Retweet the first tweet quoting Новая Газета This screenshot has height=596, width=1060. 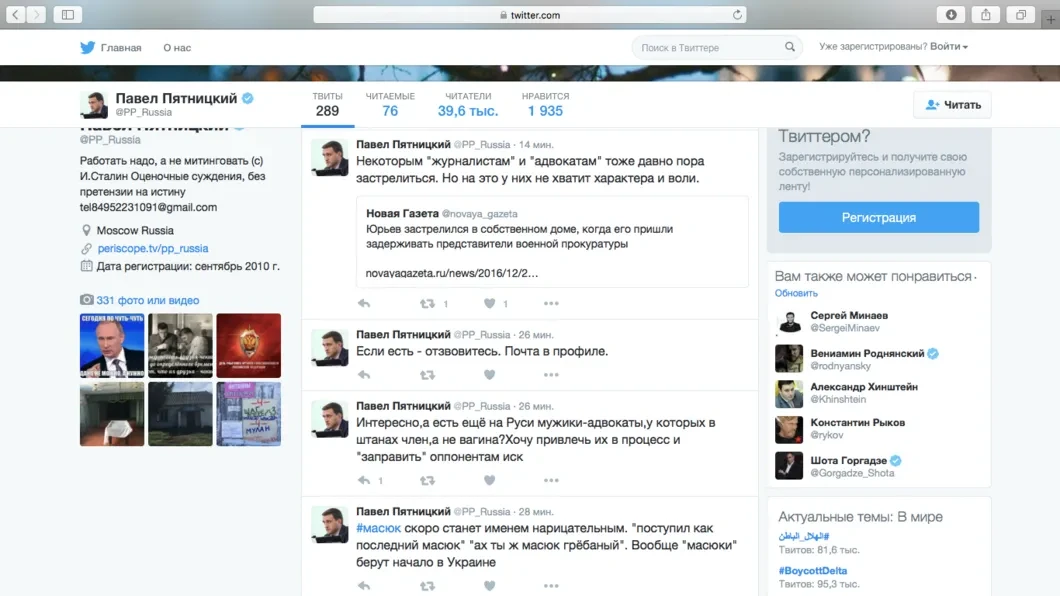tap(427, 304)
